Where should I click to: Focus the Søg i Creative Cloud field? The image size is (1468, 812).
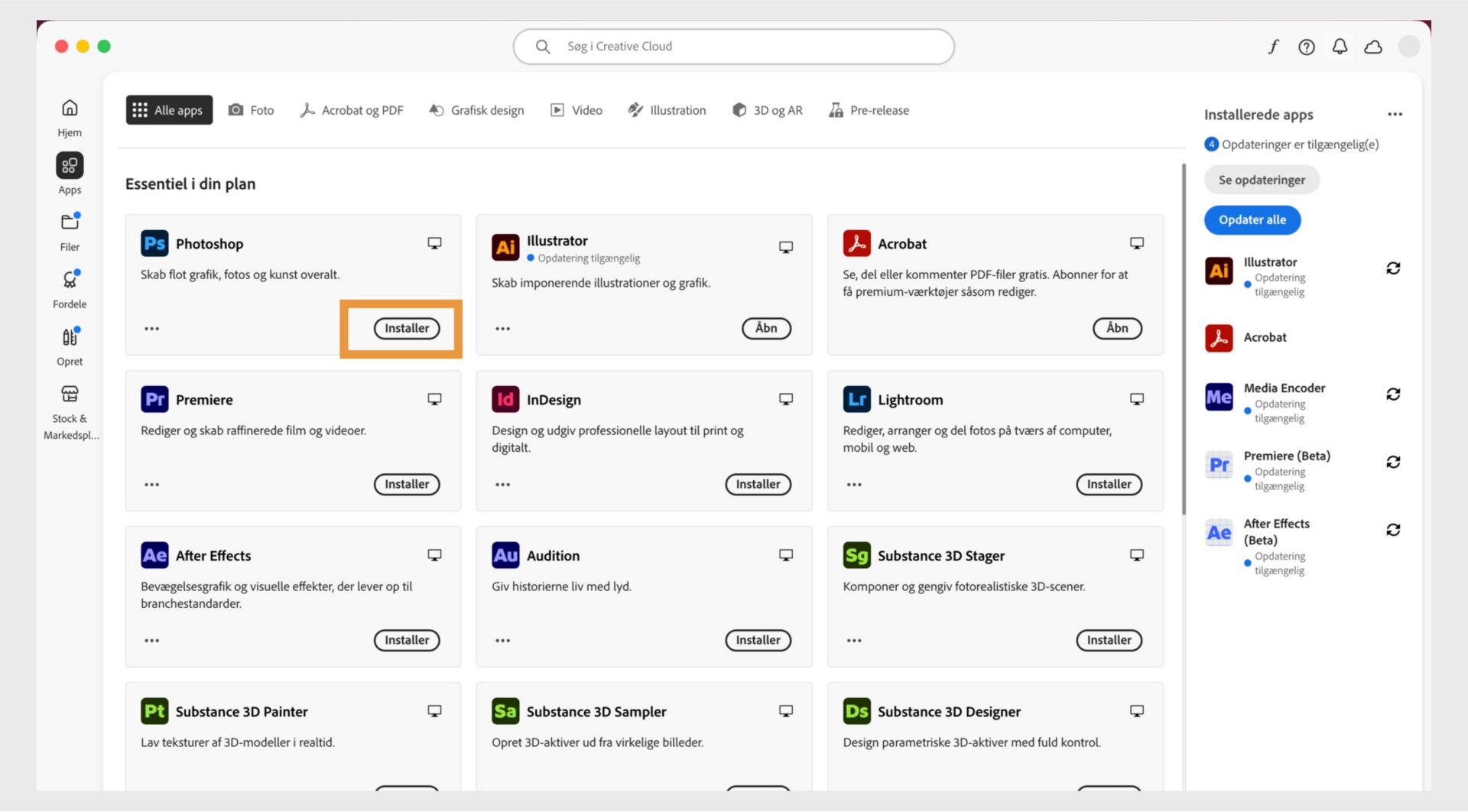click(x=734, y=47)
